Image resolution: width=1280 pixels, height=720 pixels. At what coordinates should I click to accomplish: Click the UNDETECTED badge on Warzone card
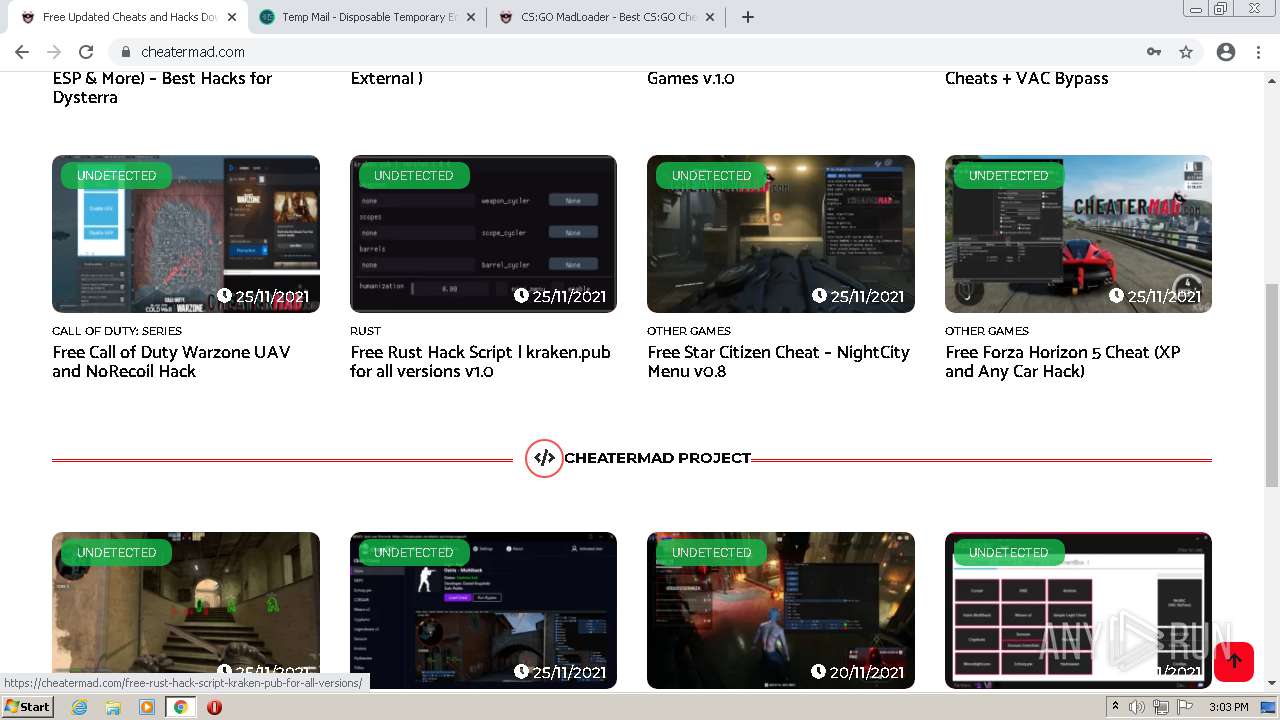tap(116, 175)
